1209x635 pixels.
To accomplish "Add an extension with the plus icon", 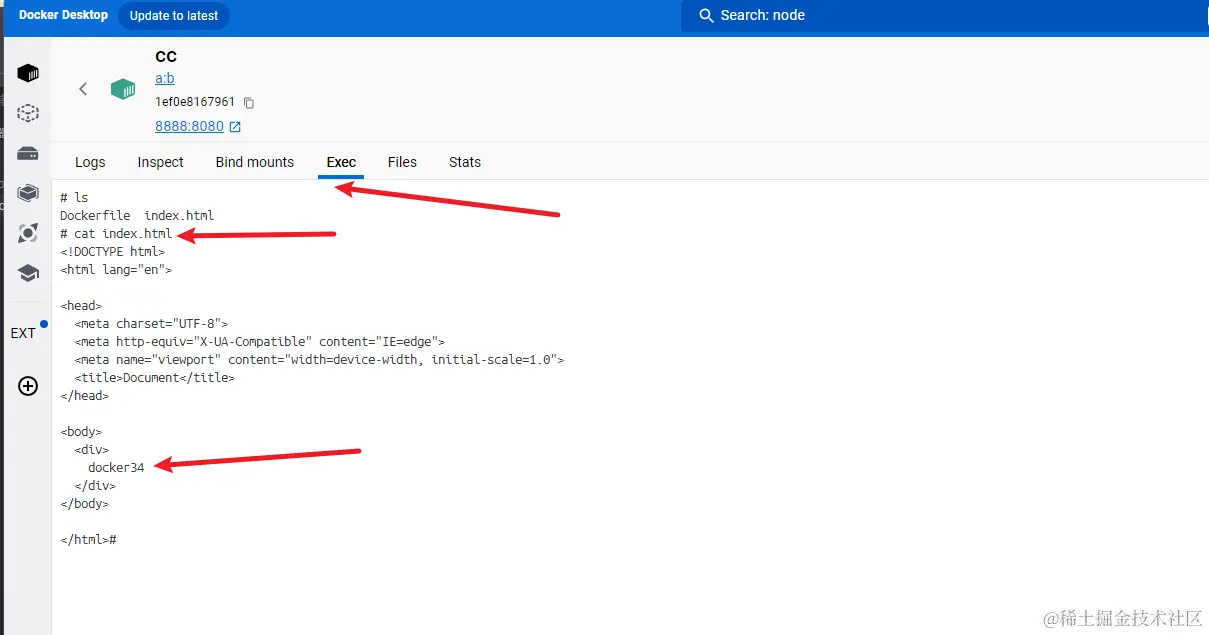I will point(28,386).
